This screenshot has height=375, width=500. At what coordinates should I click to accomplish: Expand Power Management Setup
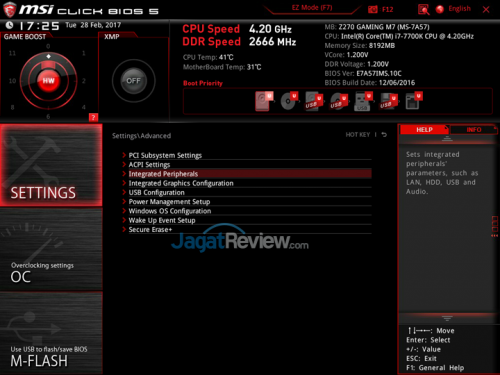coord(247,202)
